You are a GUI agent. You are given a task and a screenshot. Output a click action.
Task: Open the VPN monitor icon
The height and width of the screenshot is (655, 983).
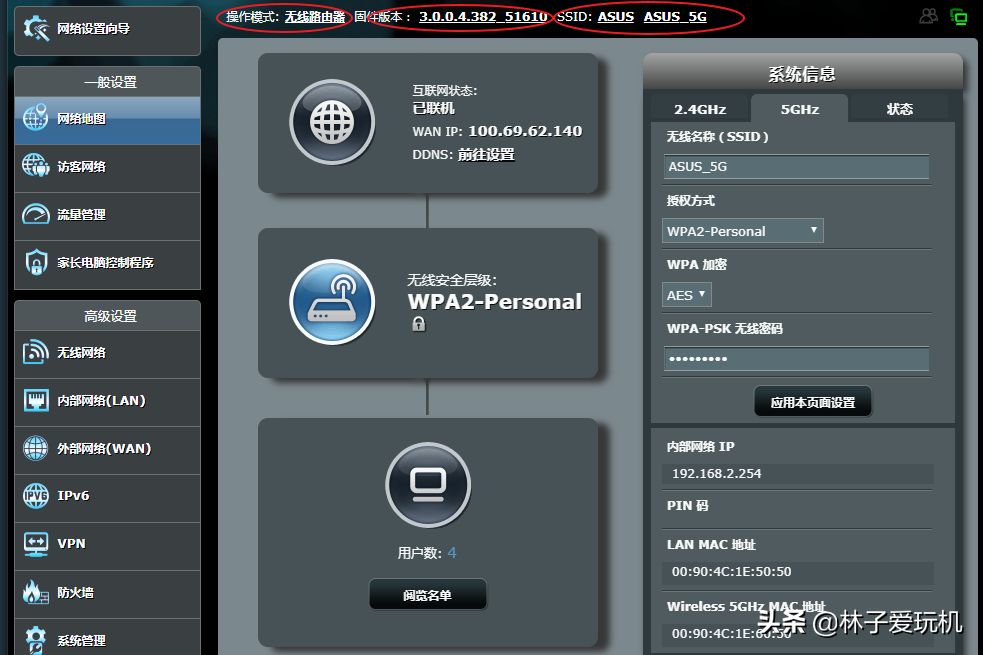(x=36, y=543)
